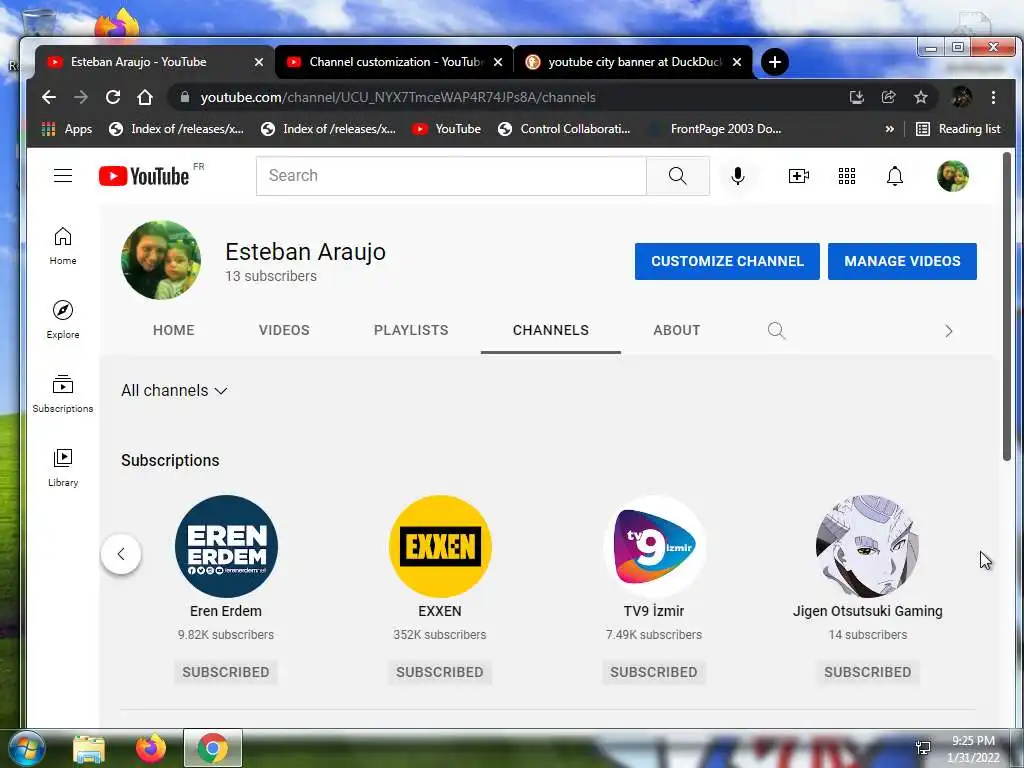Viewport: 1024px width, 768px height.
Task: Click CUSTOMIZE CHANNEL button
Action: coord(727,261)
